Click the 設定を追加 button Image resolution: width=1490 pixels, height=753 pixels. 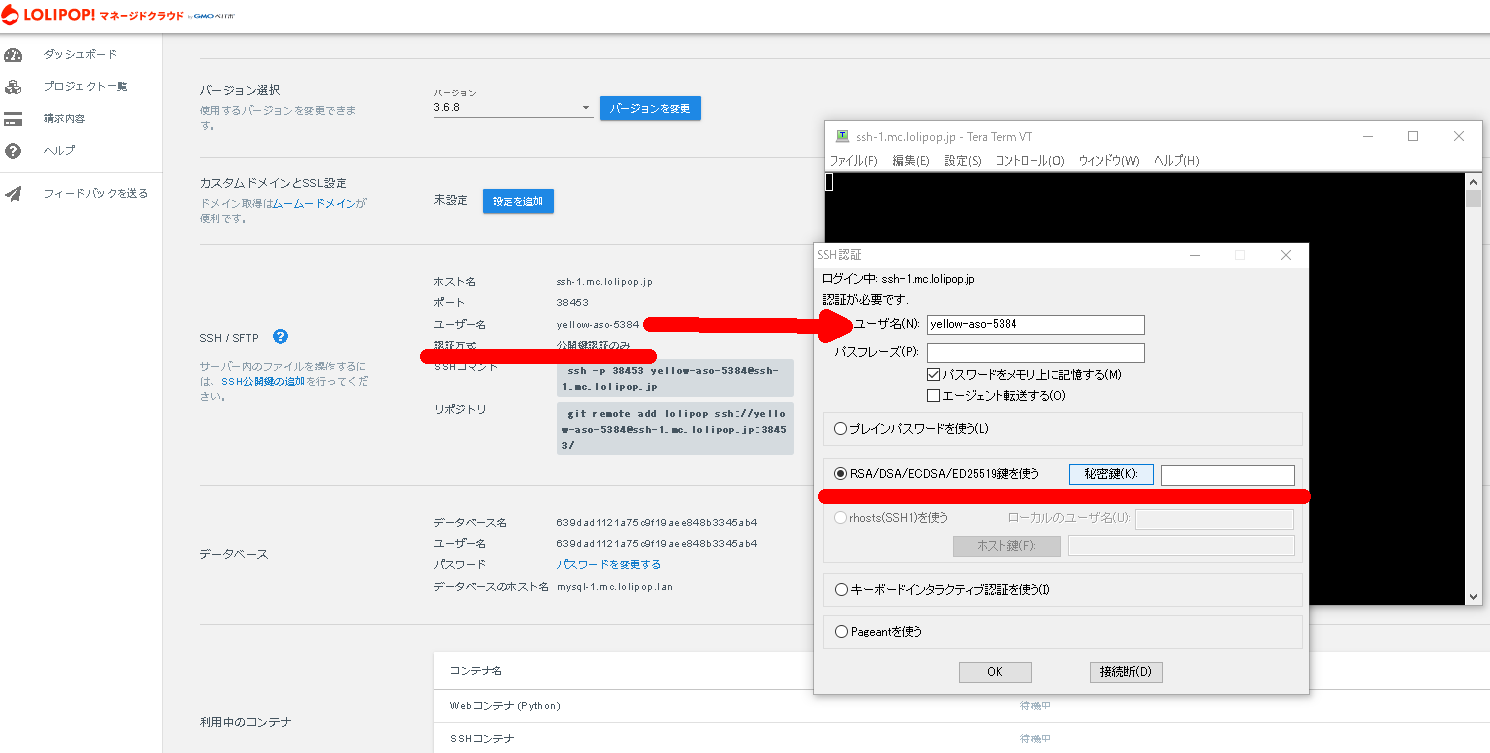point(518,201)
